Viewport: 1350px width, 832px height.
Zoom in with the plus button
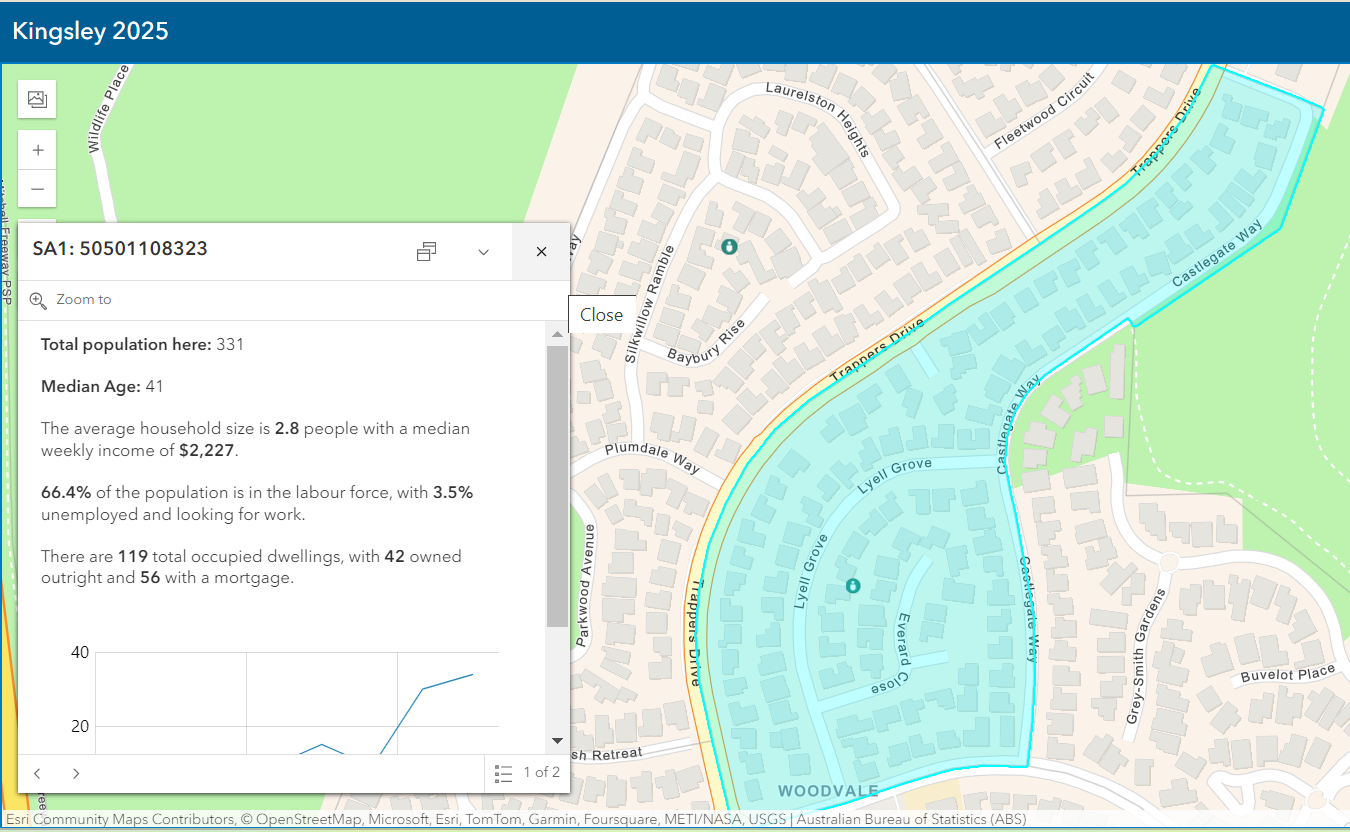[x=37, y=150]
